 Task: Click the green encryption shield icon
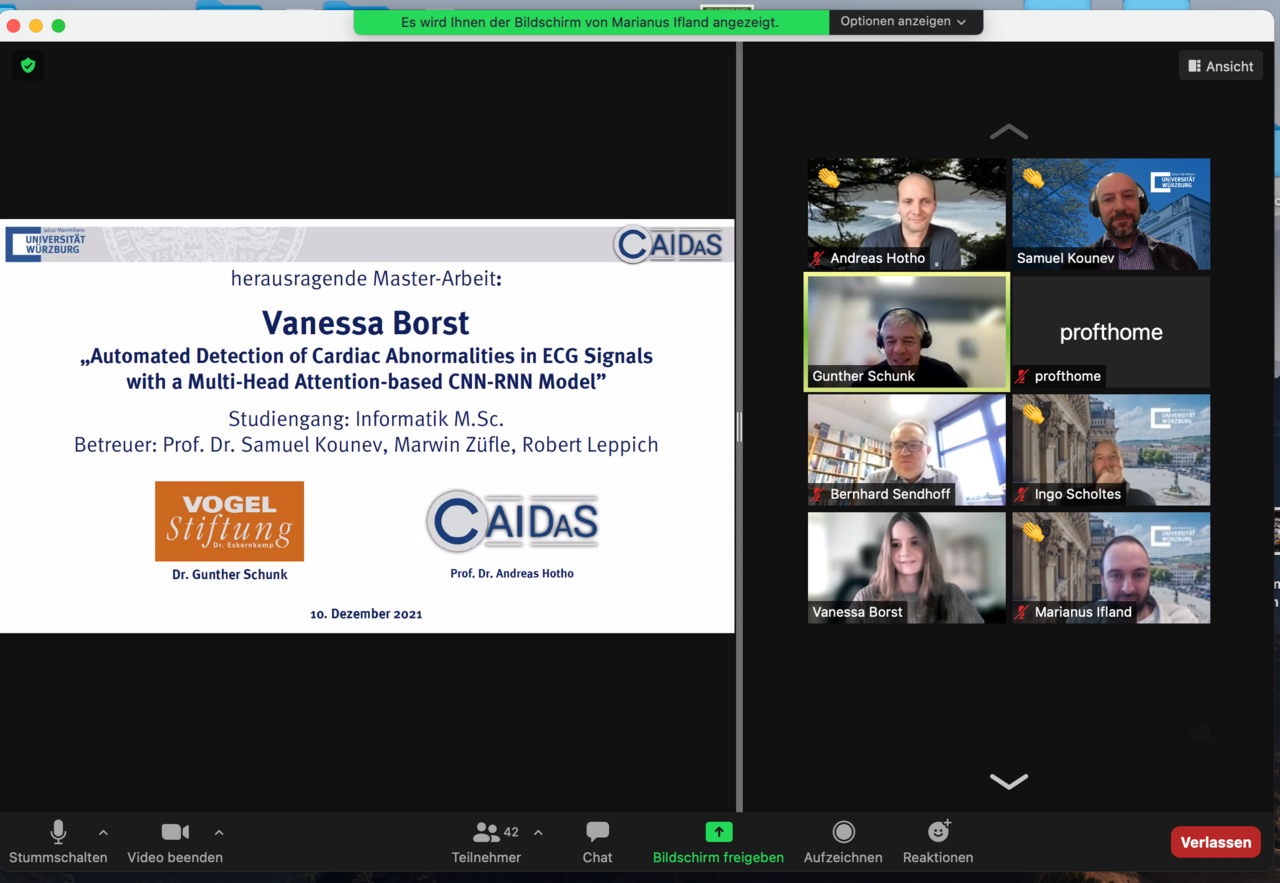click(x=28, y=66)
